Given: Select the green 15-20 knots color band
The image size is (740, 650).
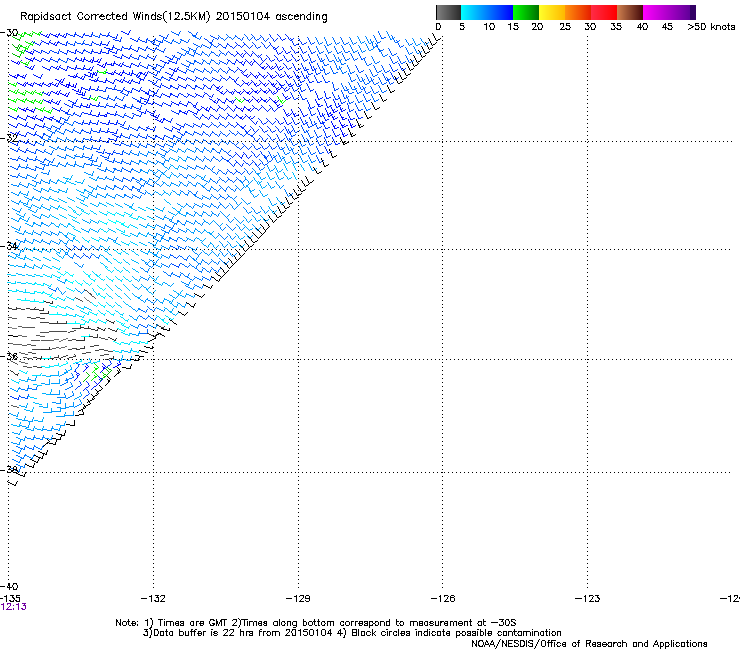Looking at the screenshot, I should tap(526, 12).
